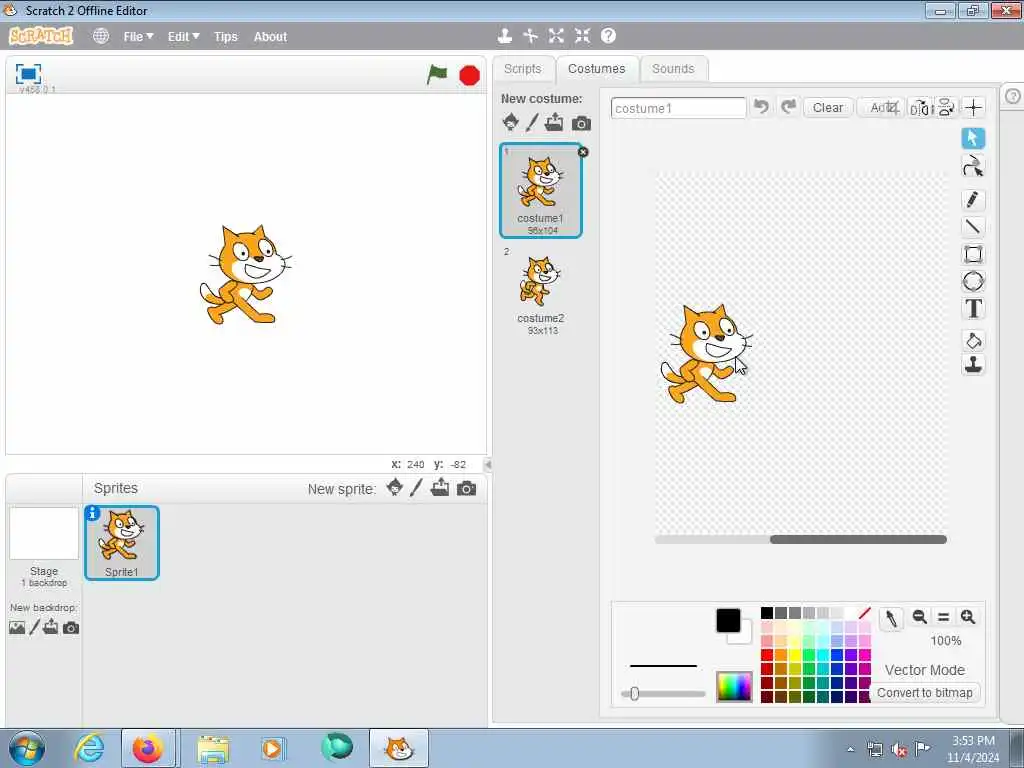Select the Grow sprite tool
The height and width of the screenshot is (768, 1024).
tap(556, 36)
